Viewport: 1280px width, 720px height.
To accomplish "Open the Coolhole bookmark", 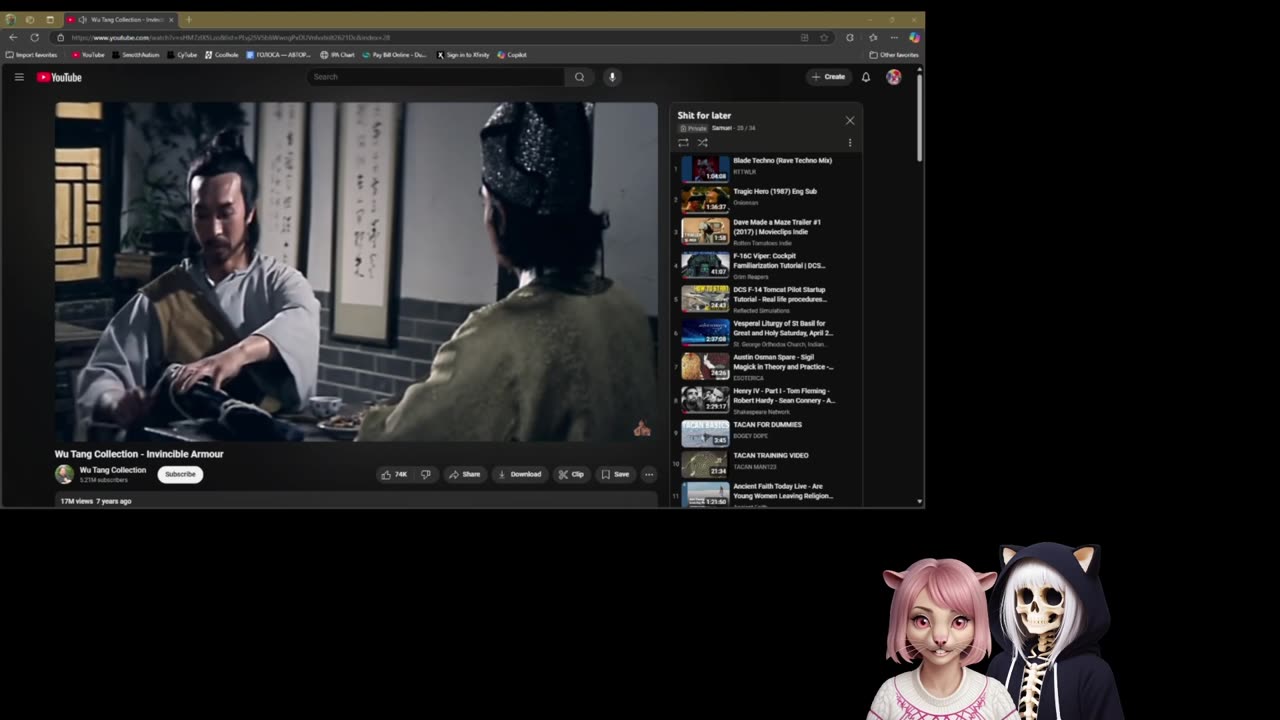I will point(222,55).
